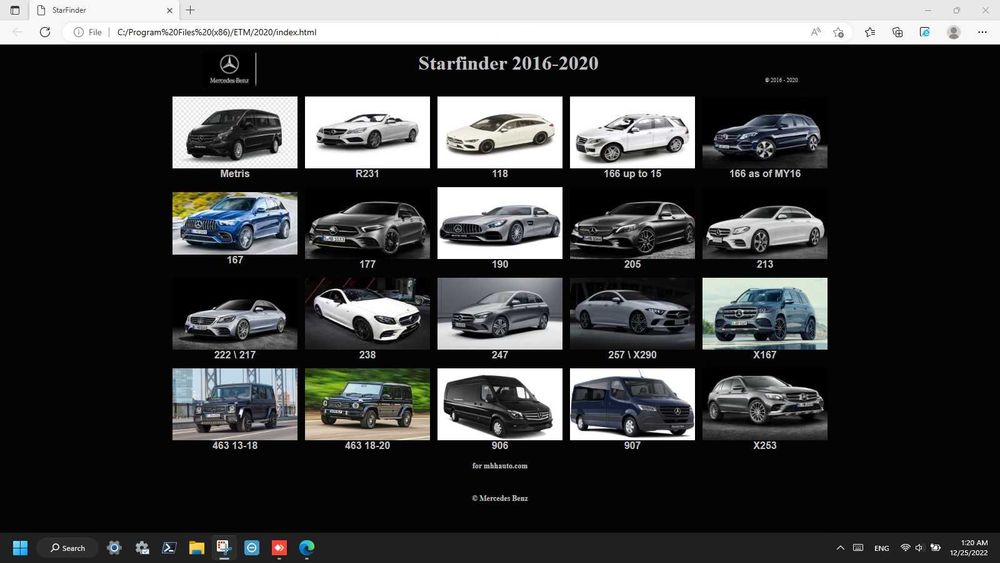Select the 257 \ X290 image
The image size is (1000, 563).
pyautogui.click(x=632, y=313)
